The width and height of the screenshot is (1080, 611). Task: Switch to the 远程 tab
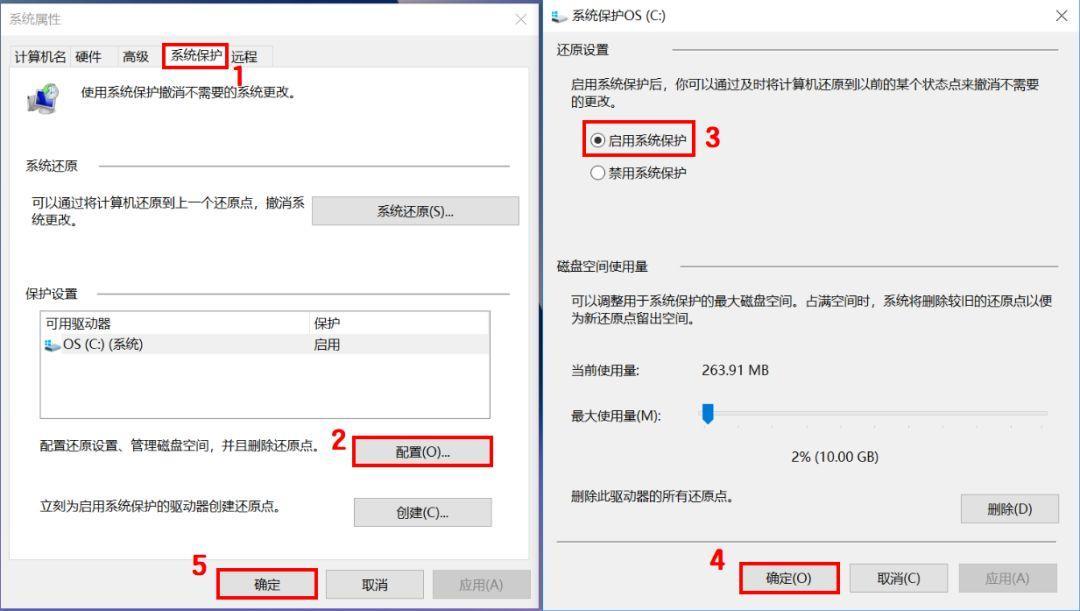[245, 56]
